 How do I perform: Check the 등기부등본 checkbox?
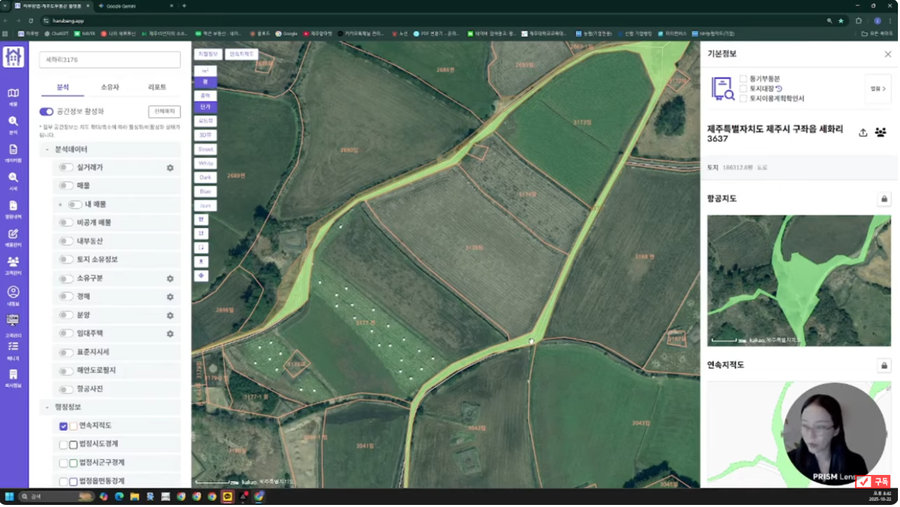coord(743,79)
